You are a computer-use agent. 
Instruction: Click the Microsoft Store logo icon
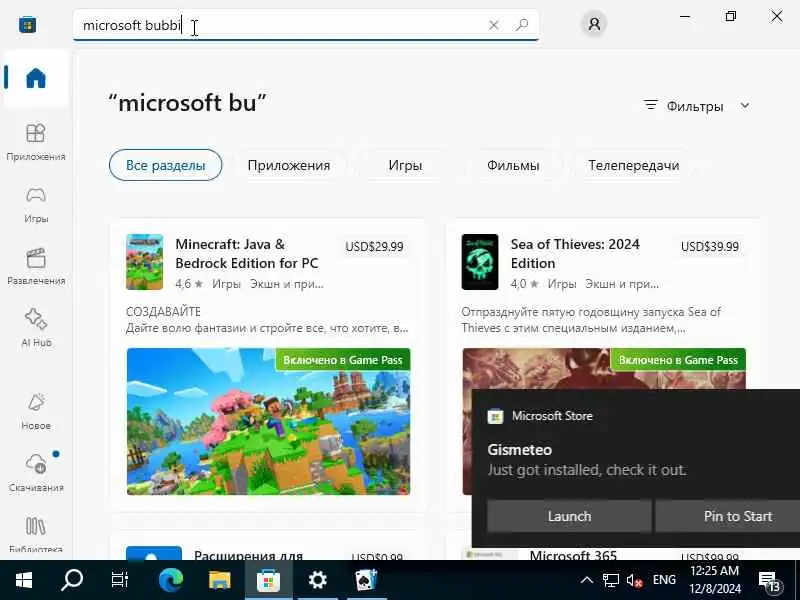[28, 24]
